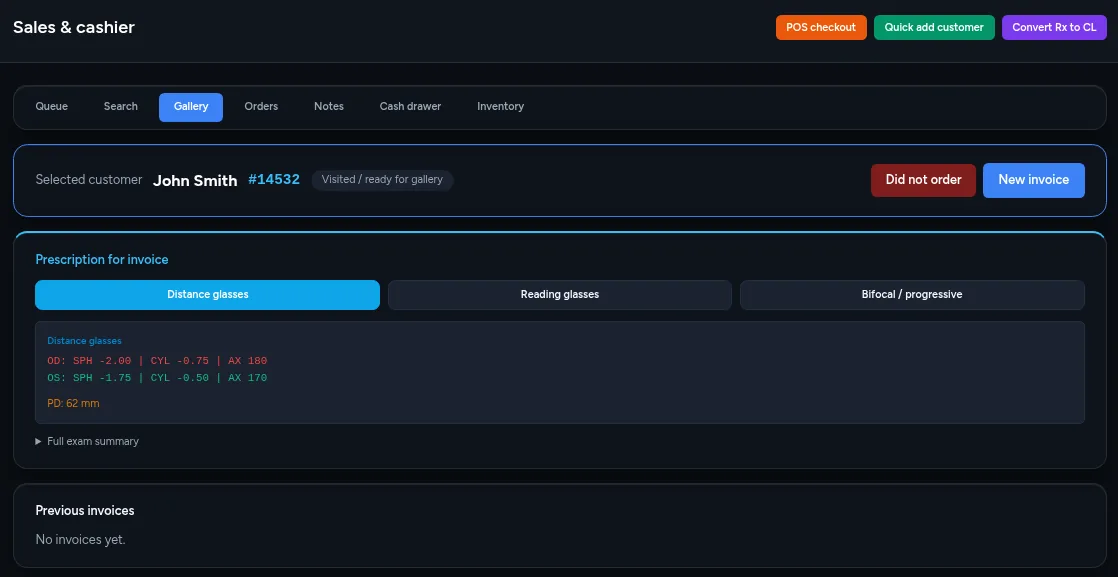Screen dimensions: 1118x577
Task: Select Distance glasses prescription
Action: click(207, 295)
